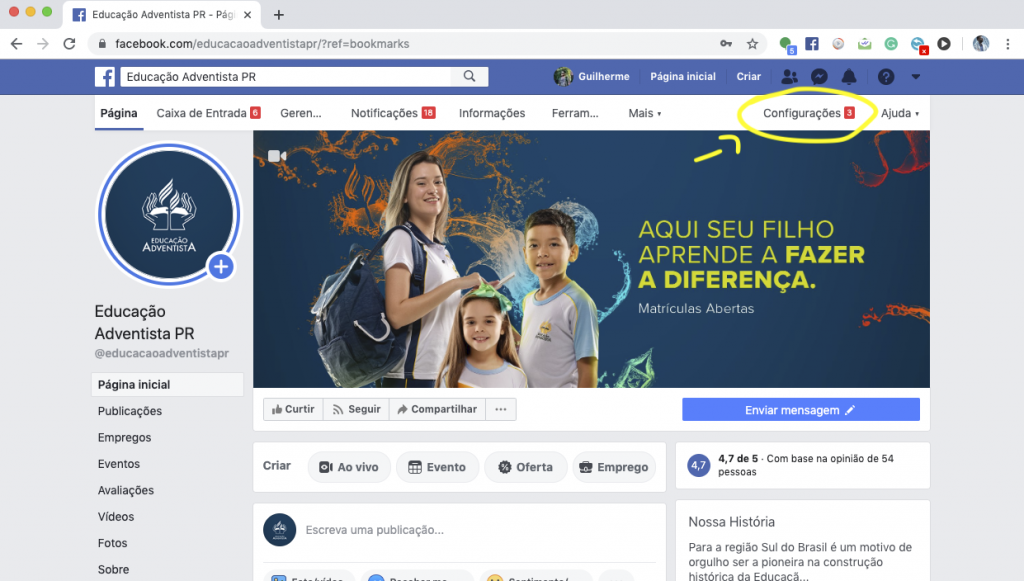Open Guilherme profile link in header
The image size is (1024, 581).
point(592,76)
